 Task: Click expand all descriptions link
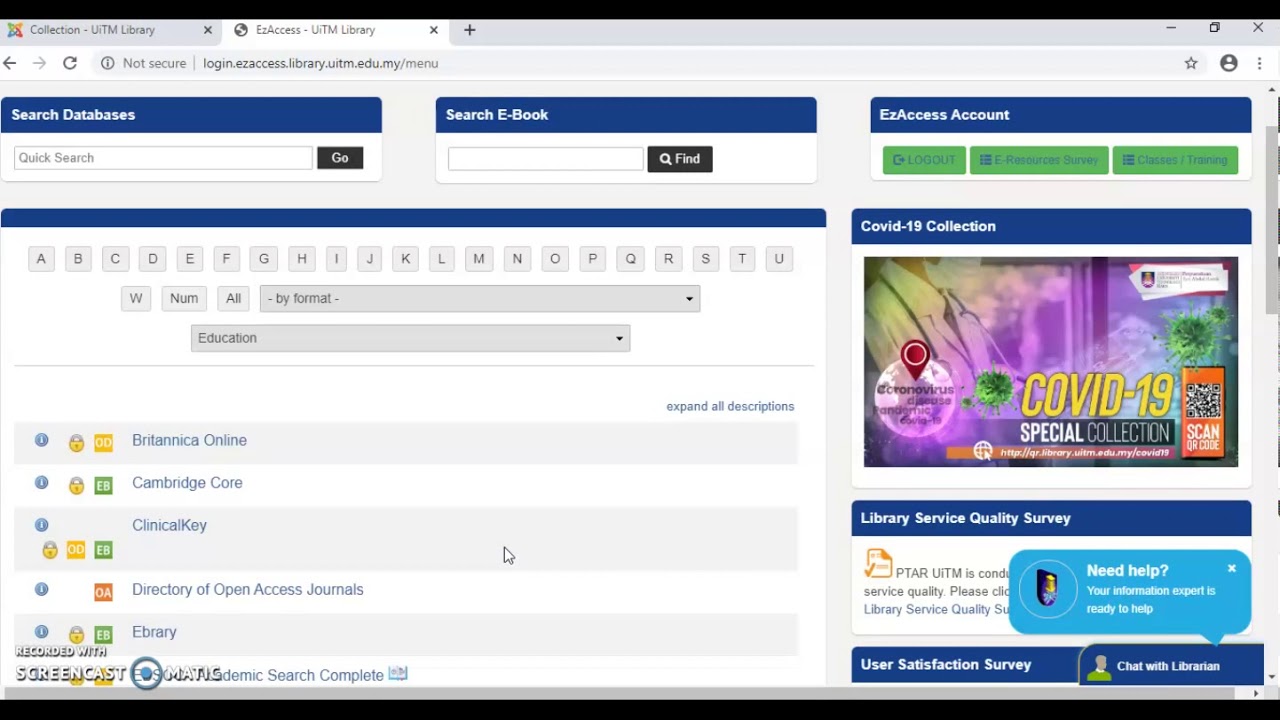pos(730,406)
